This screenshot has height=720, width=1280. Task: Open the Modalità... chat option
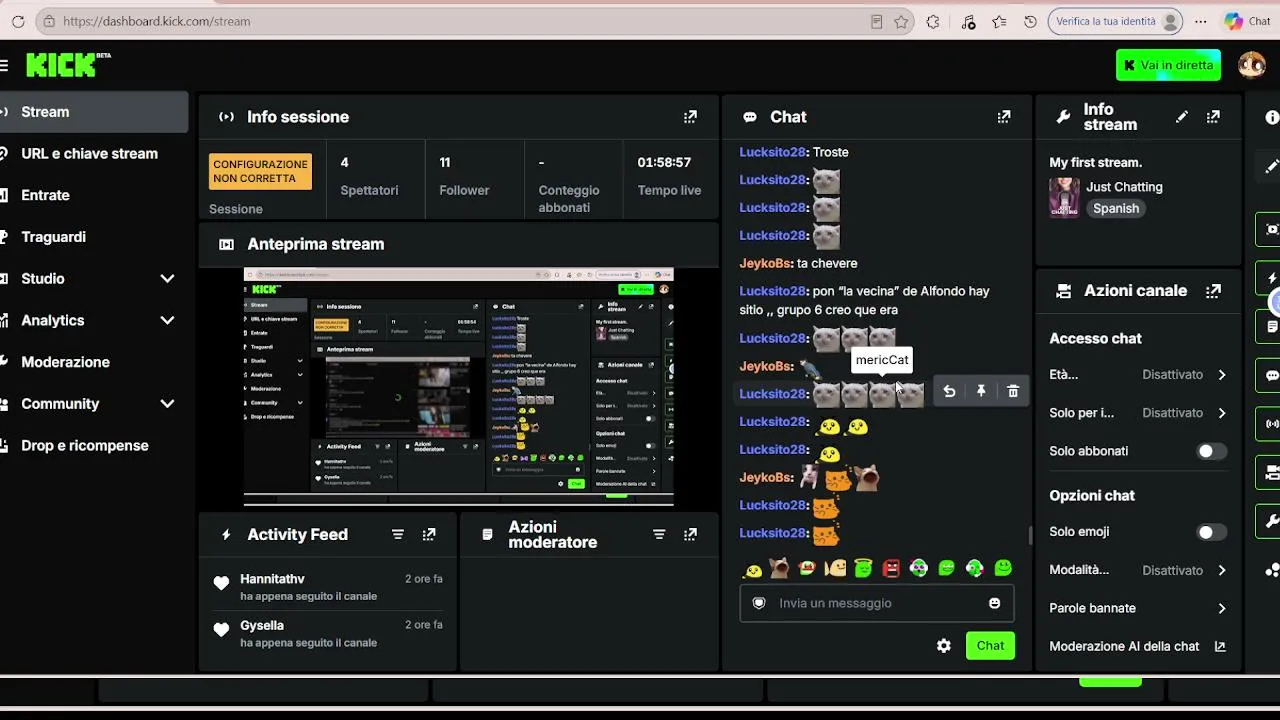1138,570
